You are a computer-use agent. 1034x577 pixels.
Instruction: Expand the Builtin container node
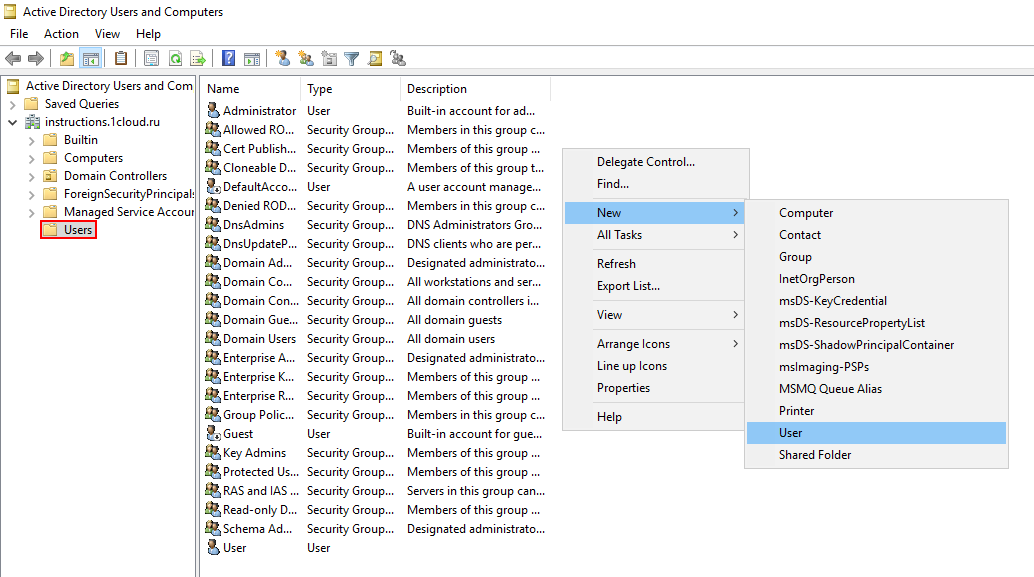coord(31,140)
